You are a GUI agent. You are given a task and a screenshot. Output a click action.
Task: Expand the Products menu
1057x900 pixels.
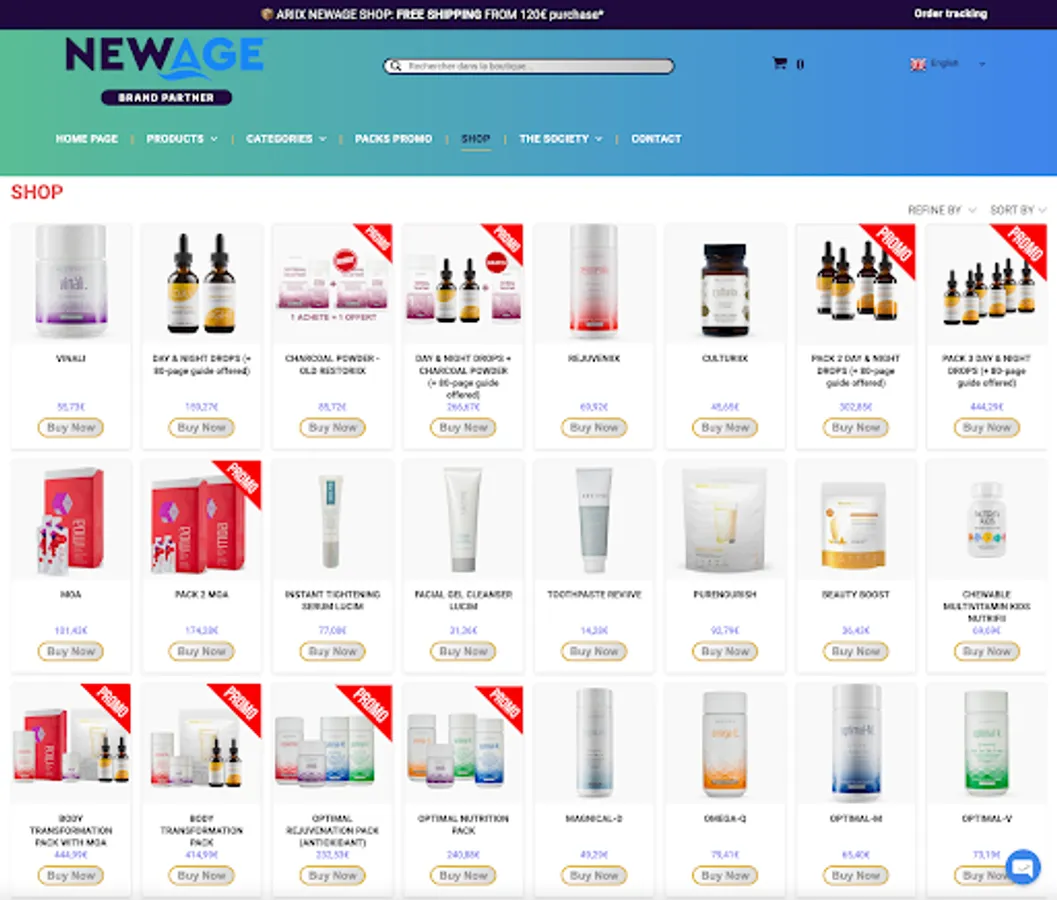[181, 139]
